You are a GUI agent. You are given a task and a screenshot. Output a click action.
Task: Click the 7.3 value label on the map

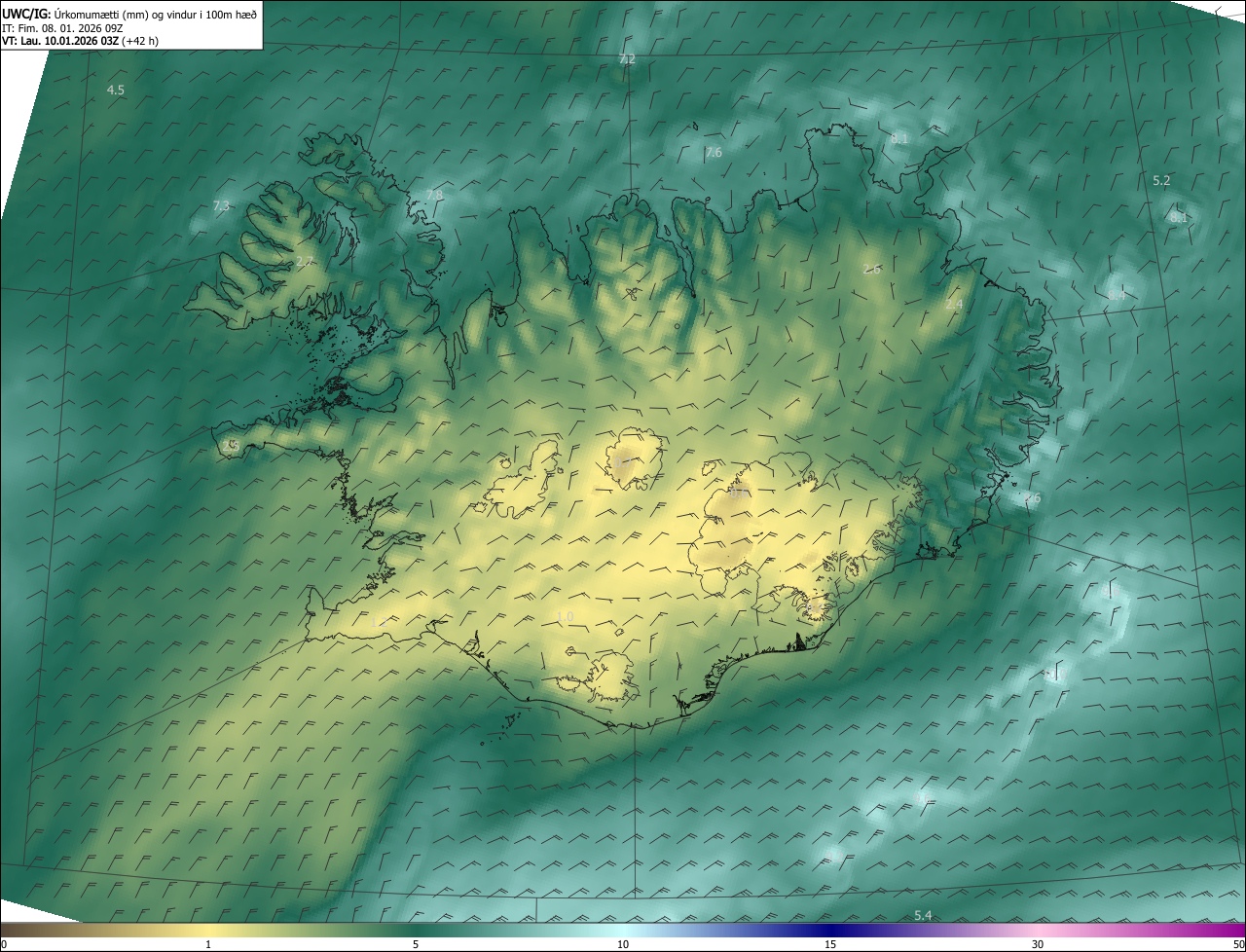tap(221, 205)
